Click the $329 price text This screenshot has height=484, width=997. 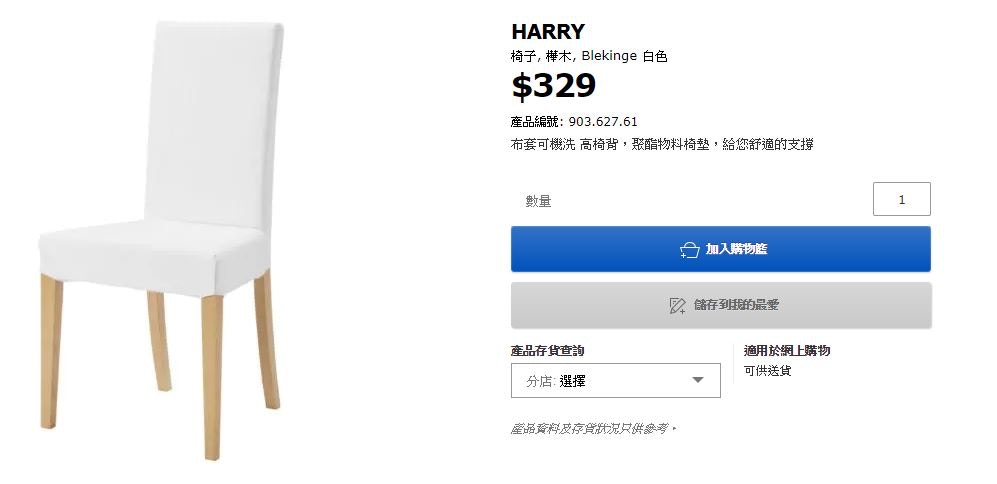coord(554,85)
